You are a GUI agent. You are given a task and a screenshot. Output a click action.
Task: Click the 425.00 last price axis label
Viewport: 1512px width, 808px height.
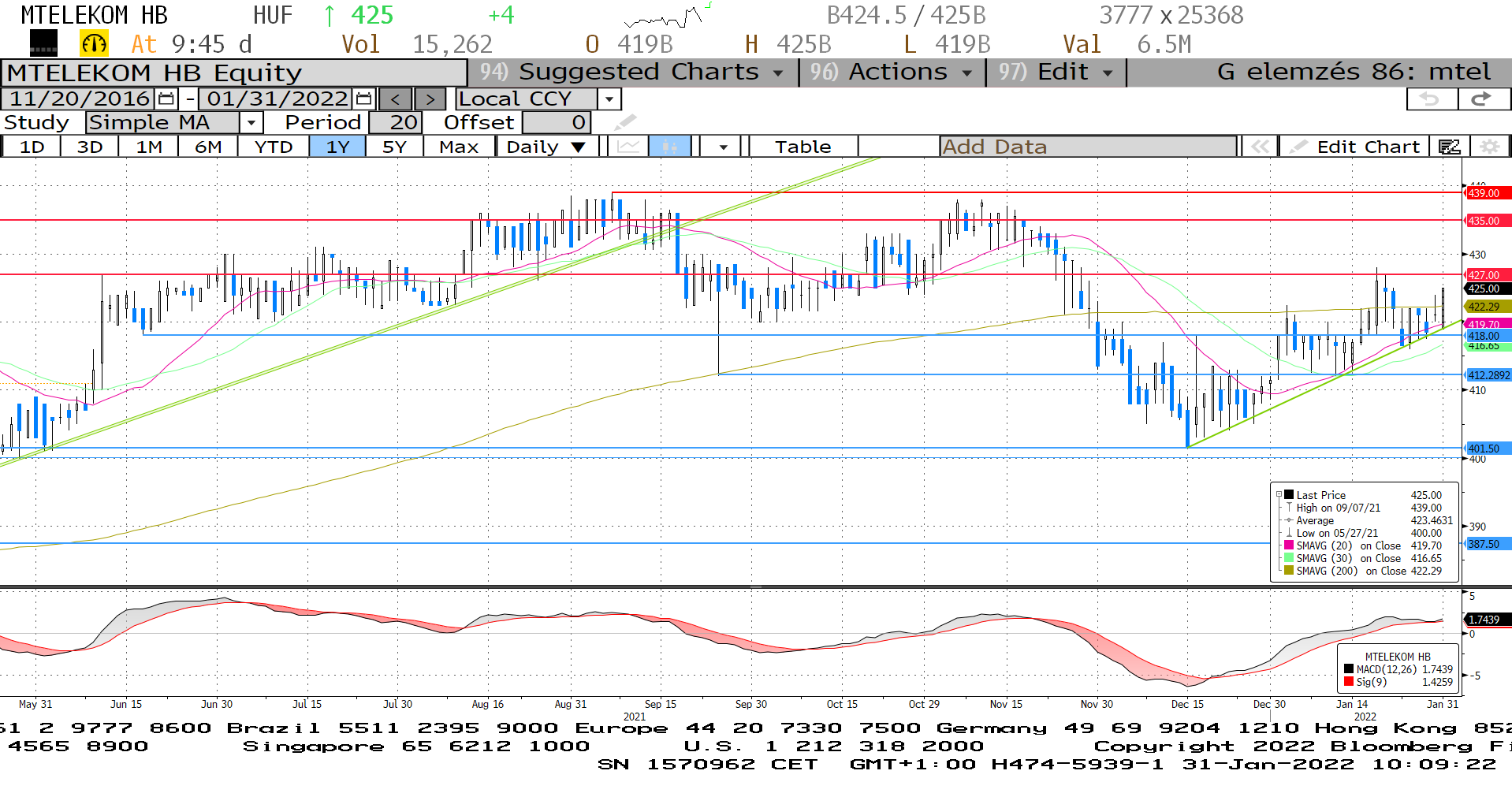point(1487,289)
